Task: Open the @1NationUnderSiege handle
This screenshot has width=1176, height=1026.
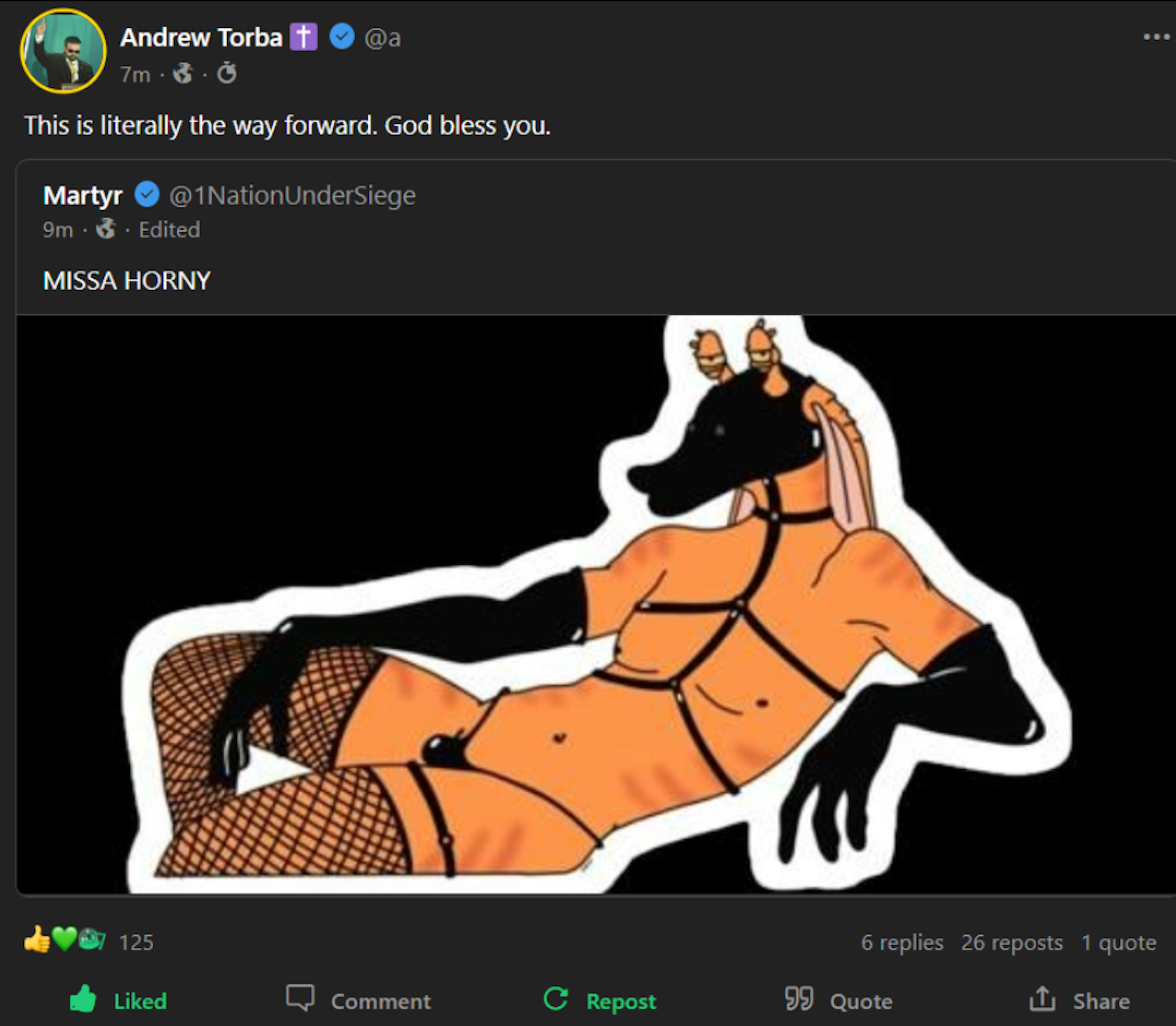Action: [292, 196]
